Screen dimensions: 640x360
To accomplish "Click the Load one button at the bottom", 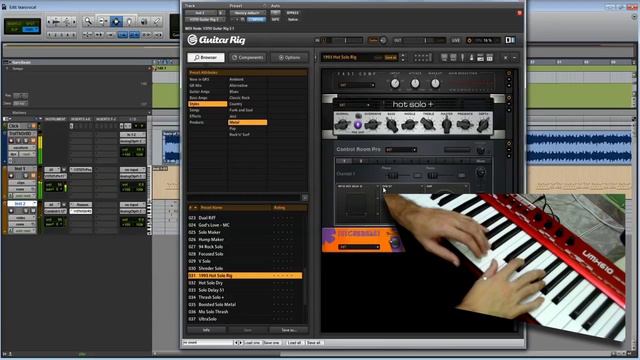I will click(252, 342).
